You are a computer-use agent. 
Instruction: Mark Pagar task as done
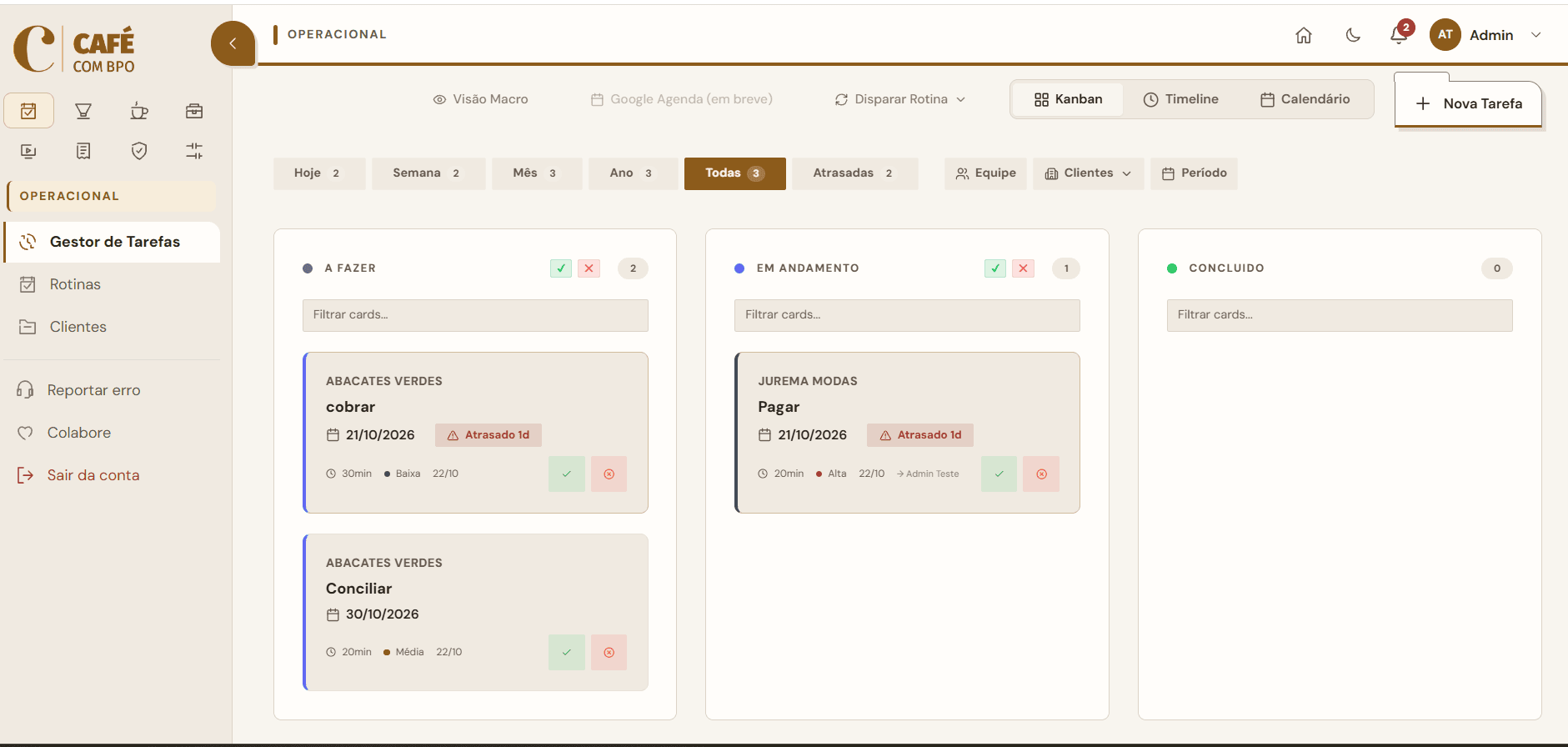[x=999, y=474]
